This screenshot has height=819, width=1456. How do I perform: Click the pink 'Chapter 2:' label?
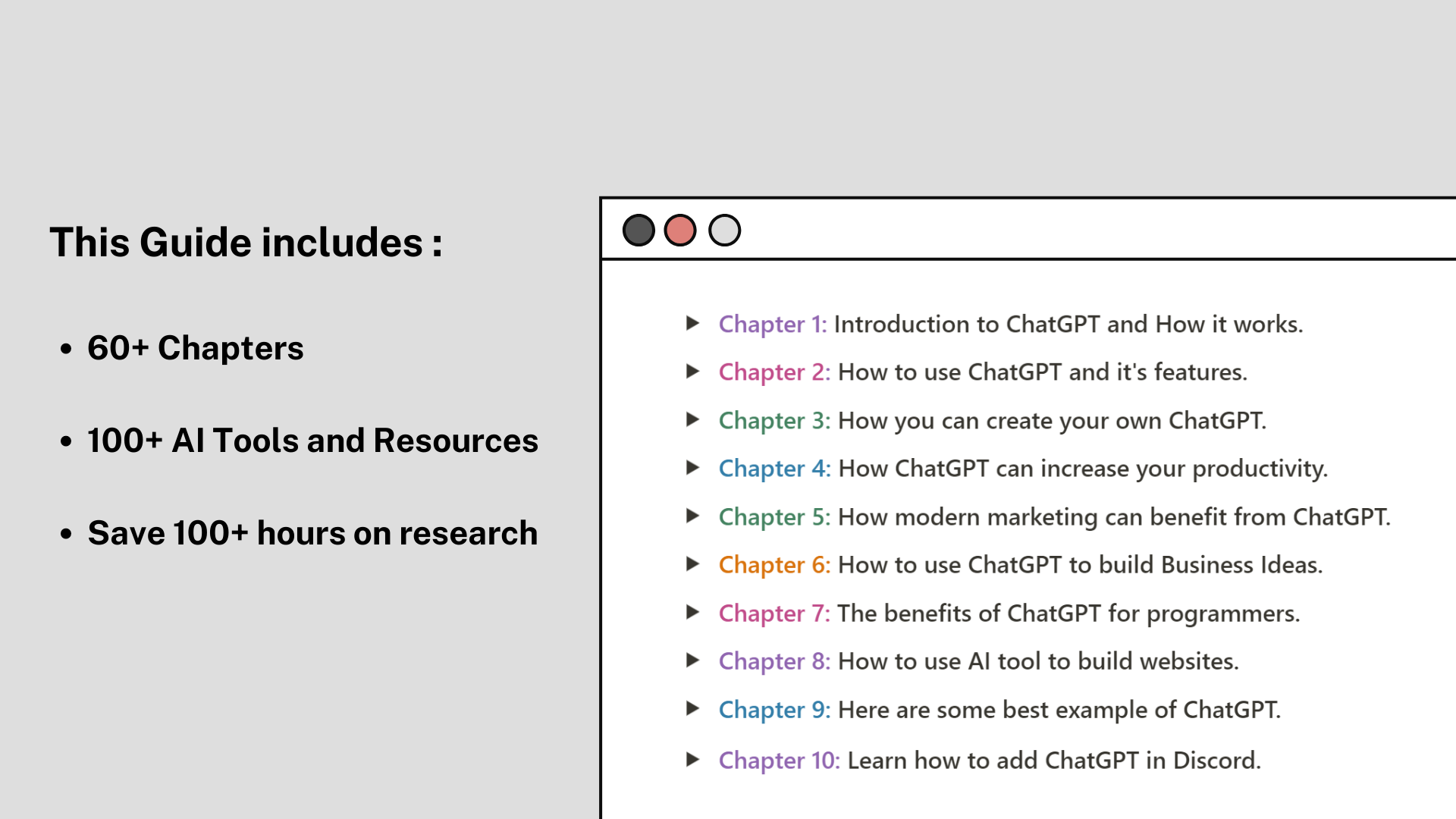coord(775,372)
